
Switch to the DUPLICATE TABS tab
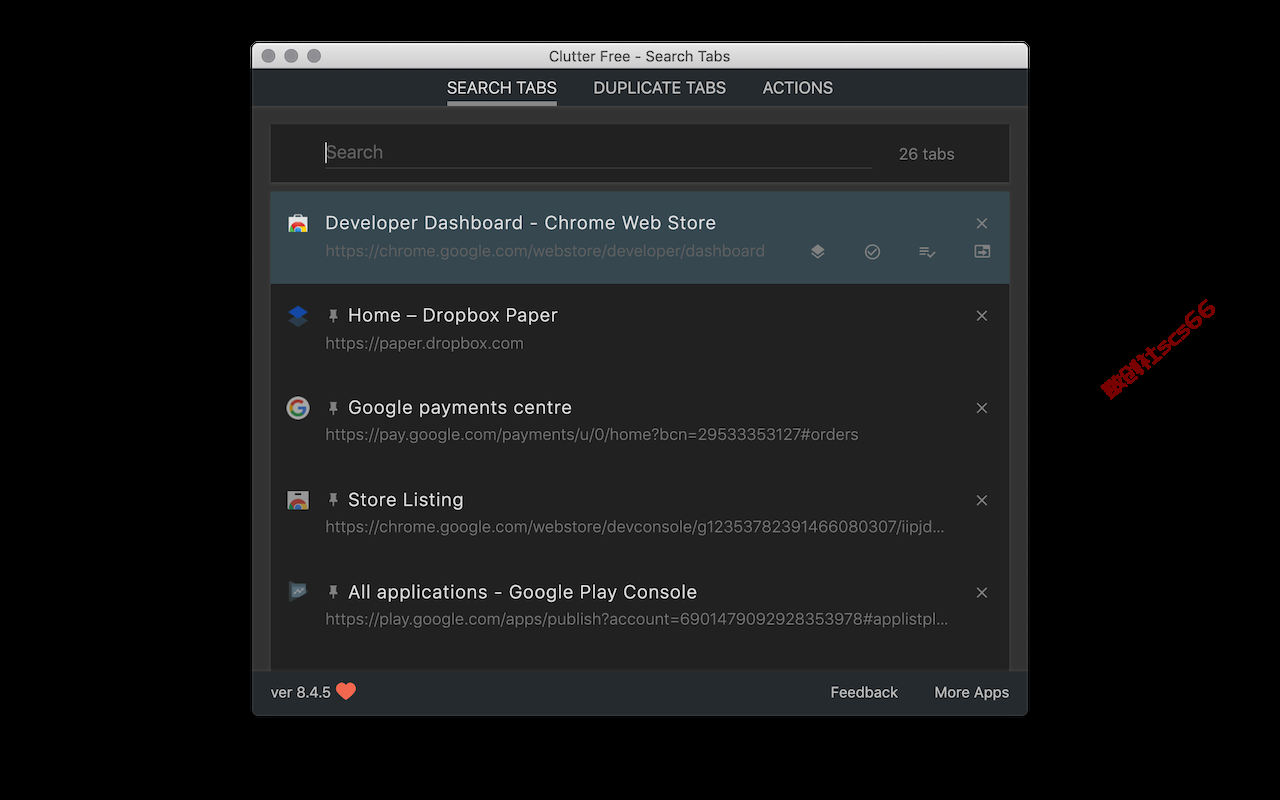coord(660,88)
